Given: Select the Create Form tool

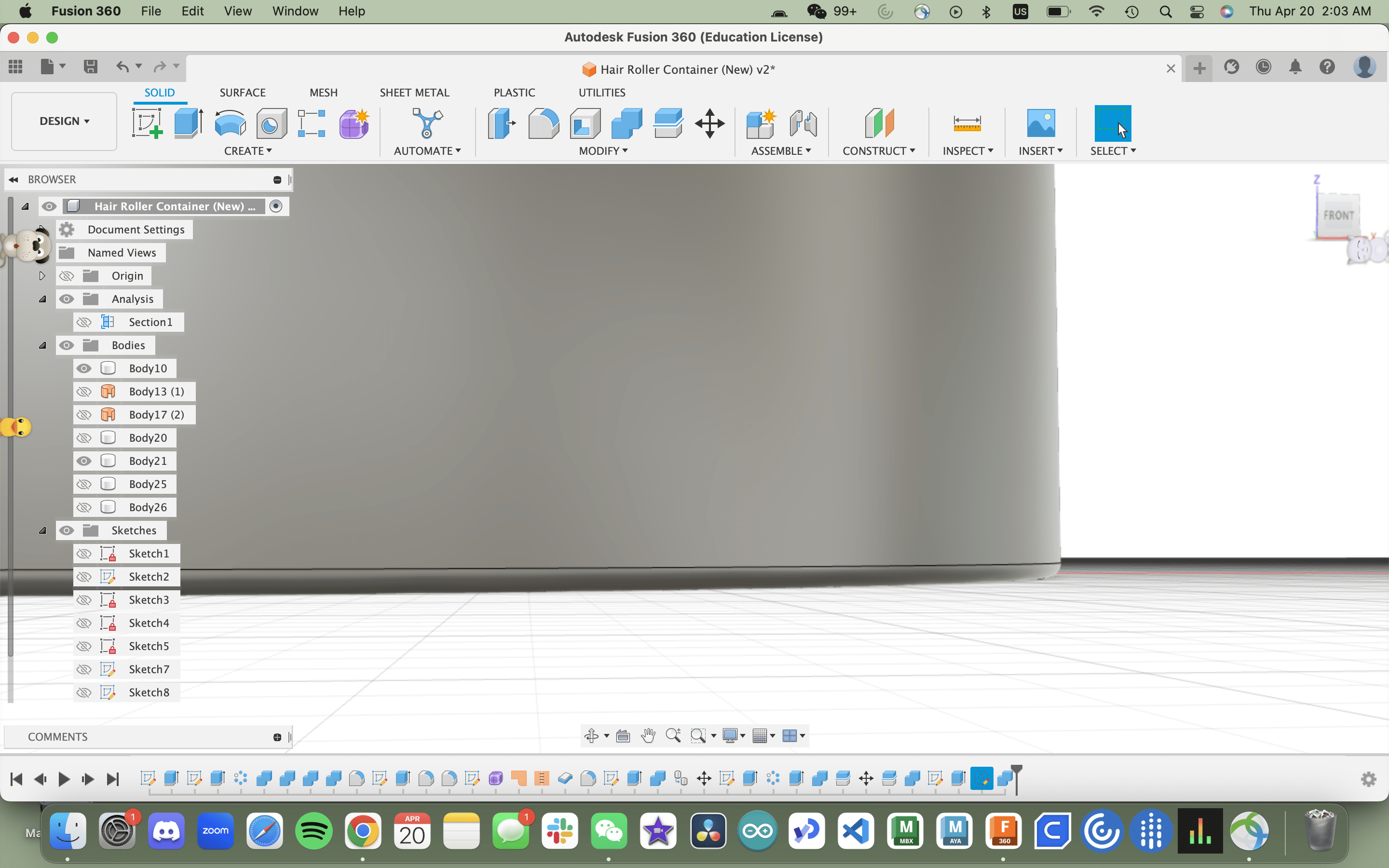Looking at the screenshot, I should coord(354,123).
